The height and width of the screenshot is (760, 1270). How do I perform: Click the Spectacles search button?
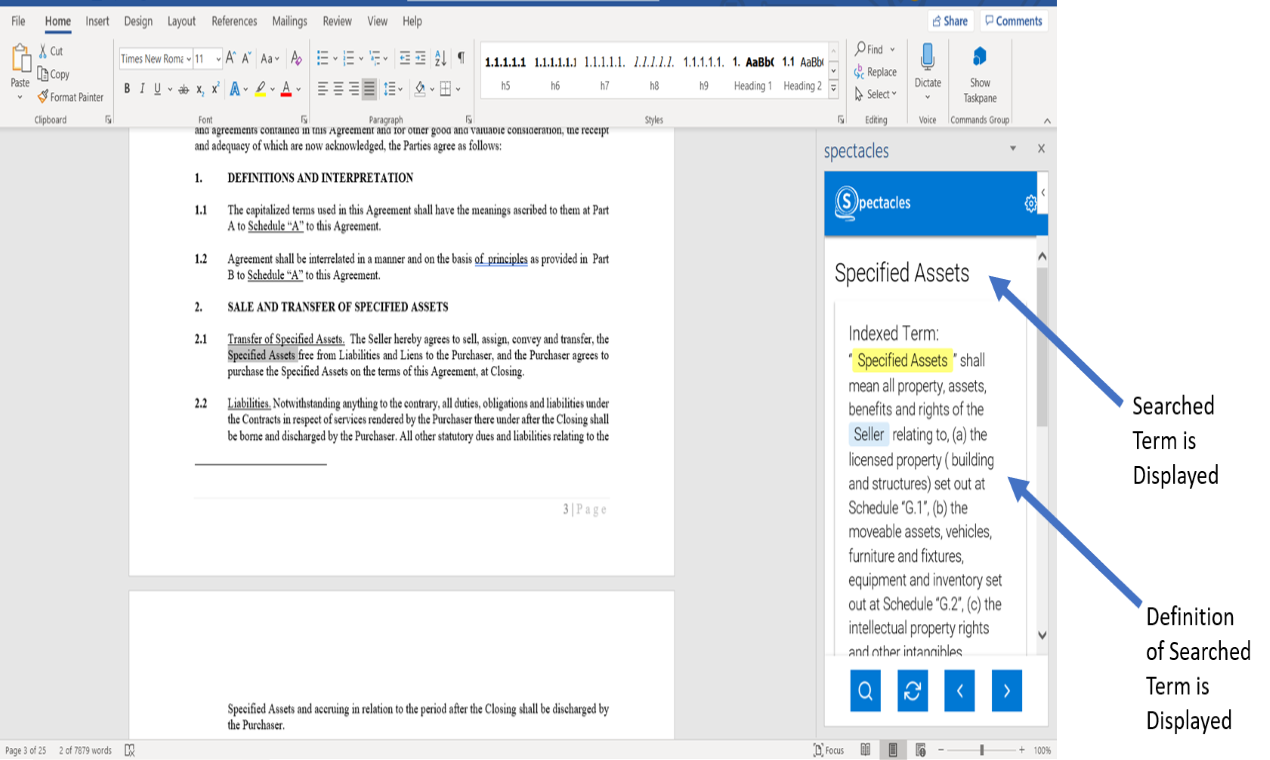[866, 690]
